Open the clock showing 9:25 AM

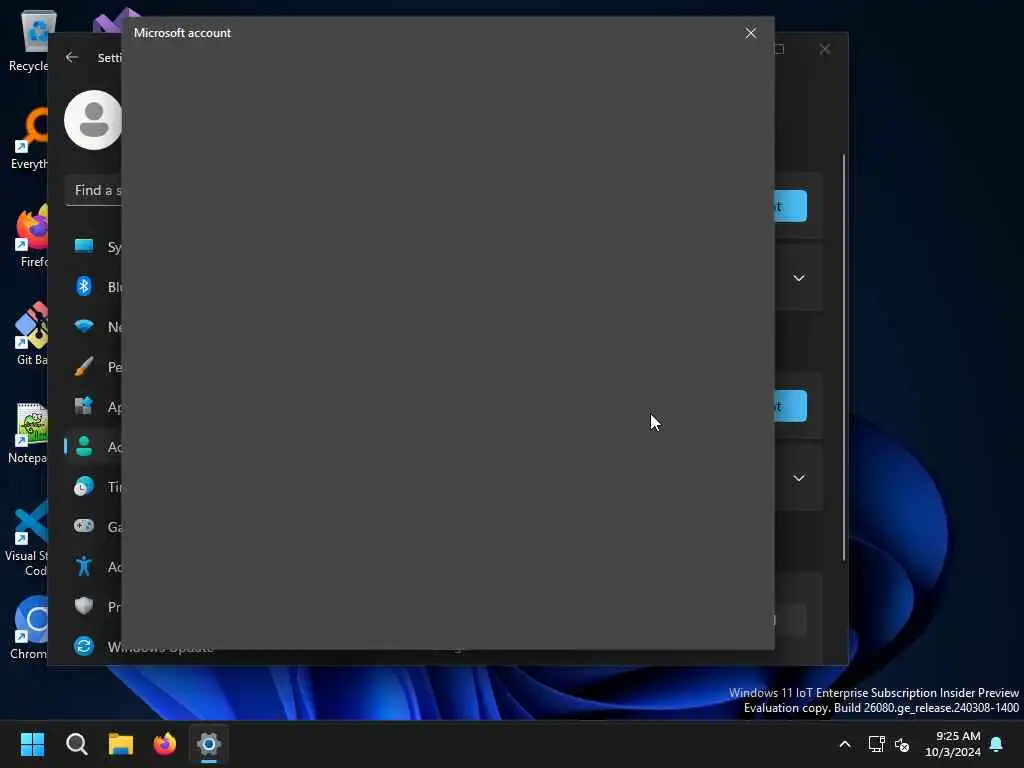point(953,744)
